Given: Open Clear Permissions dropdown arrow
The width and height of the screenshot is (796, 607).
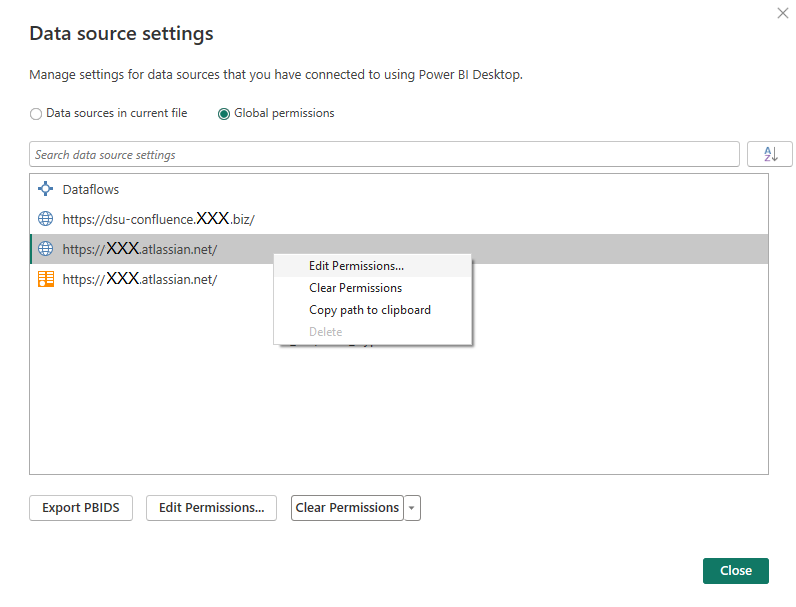Looking at the screenshot, I should tap(412, 508).
